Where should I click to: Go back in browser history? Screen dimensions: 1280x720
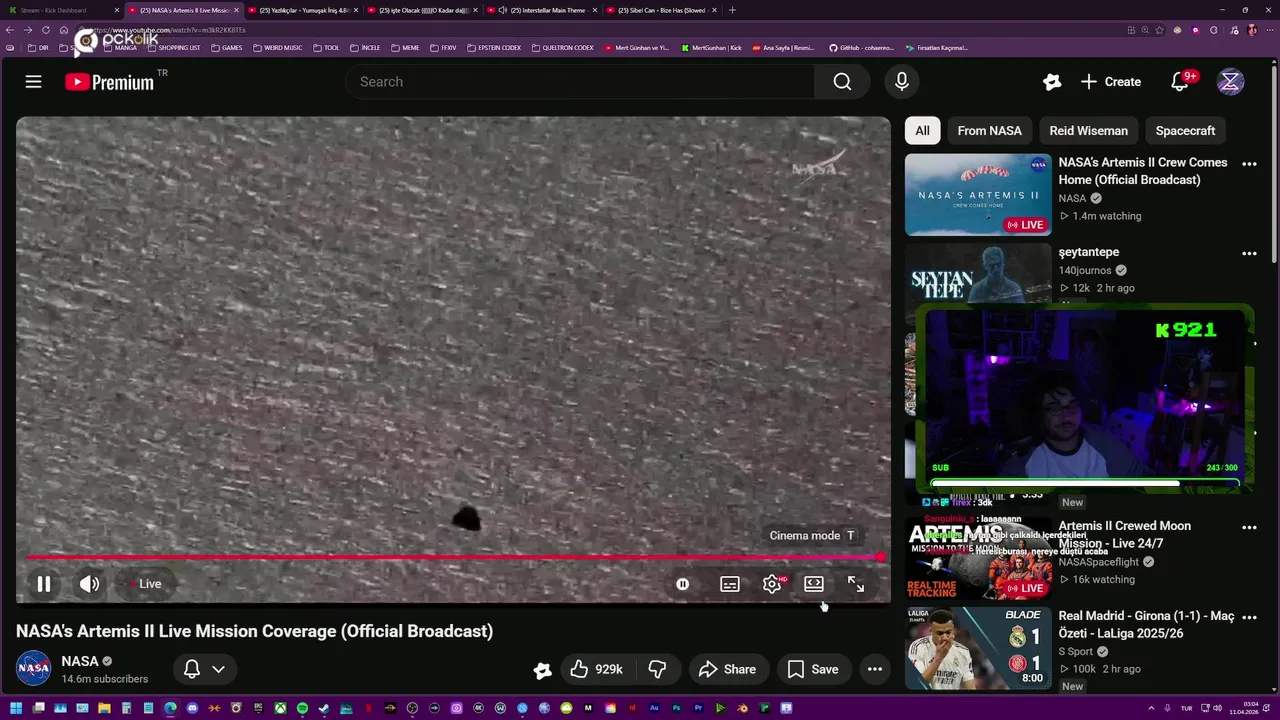pos(10,30)
